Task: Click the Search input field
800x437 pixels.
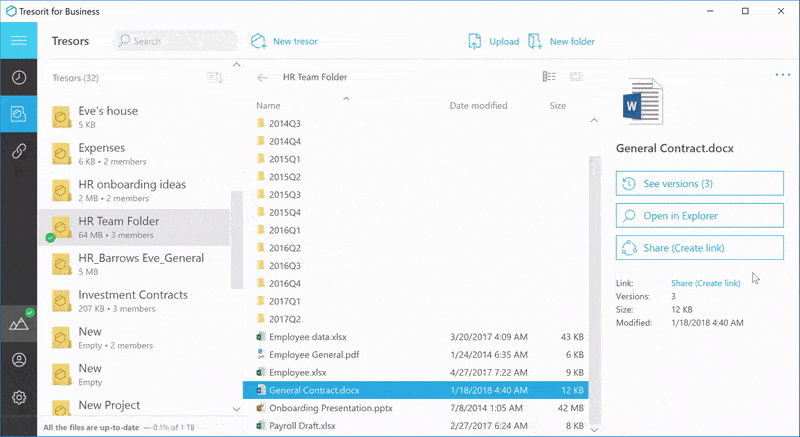Action: 176,41
